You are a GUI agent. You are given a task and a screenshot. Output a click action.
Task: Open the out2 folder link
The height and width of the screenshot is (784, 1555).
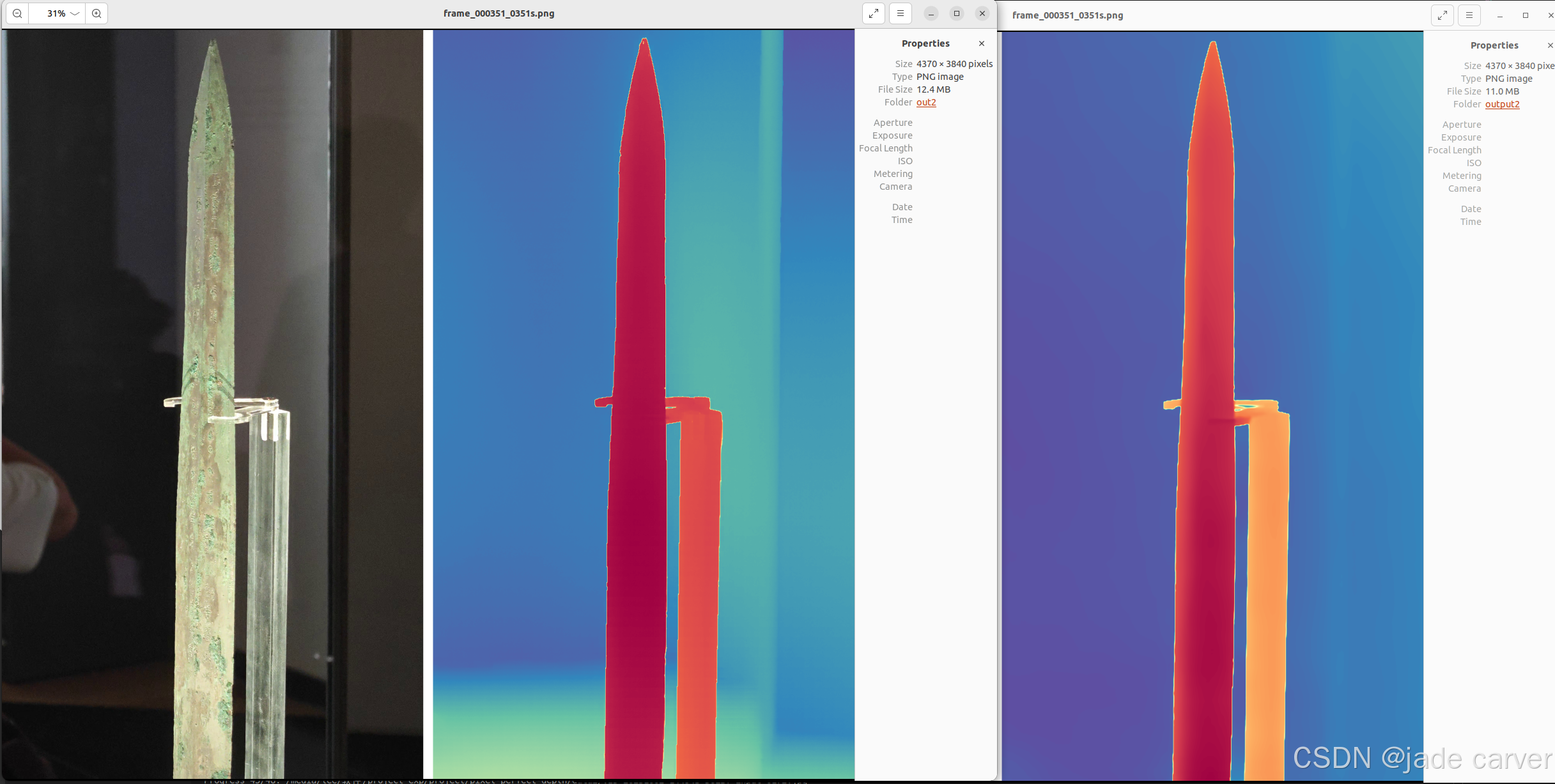[926, 102]
